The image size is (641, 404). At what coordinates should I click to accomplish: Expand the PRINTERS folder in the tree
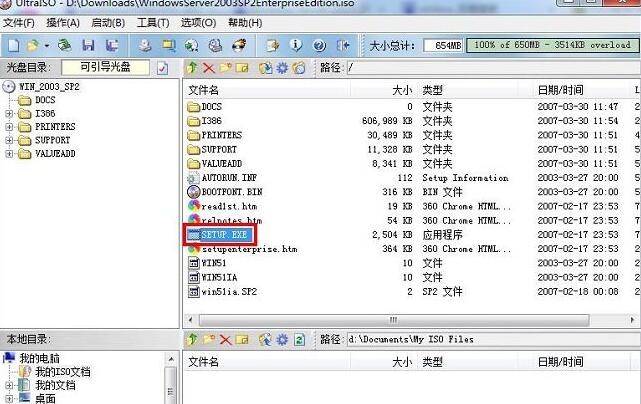pos(9,127)
